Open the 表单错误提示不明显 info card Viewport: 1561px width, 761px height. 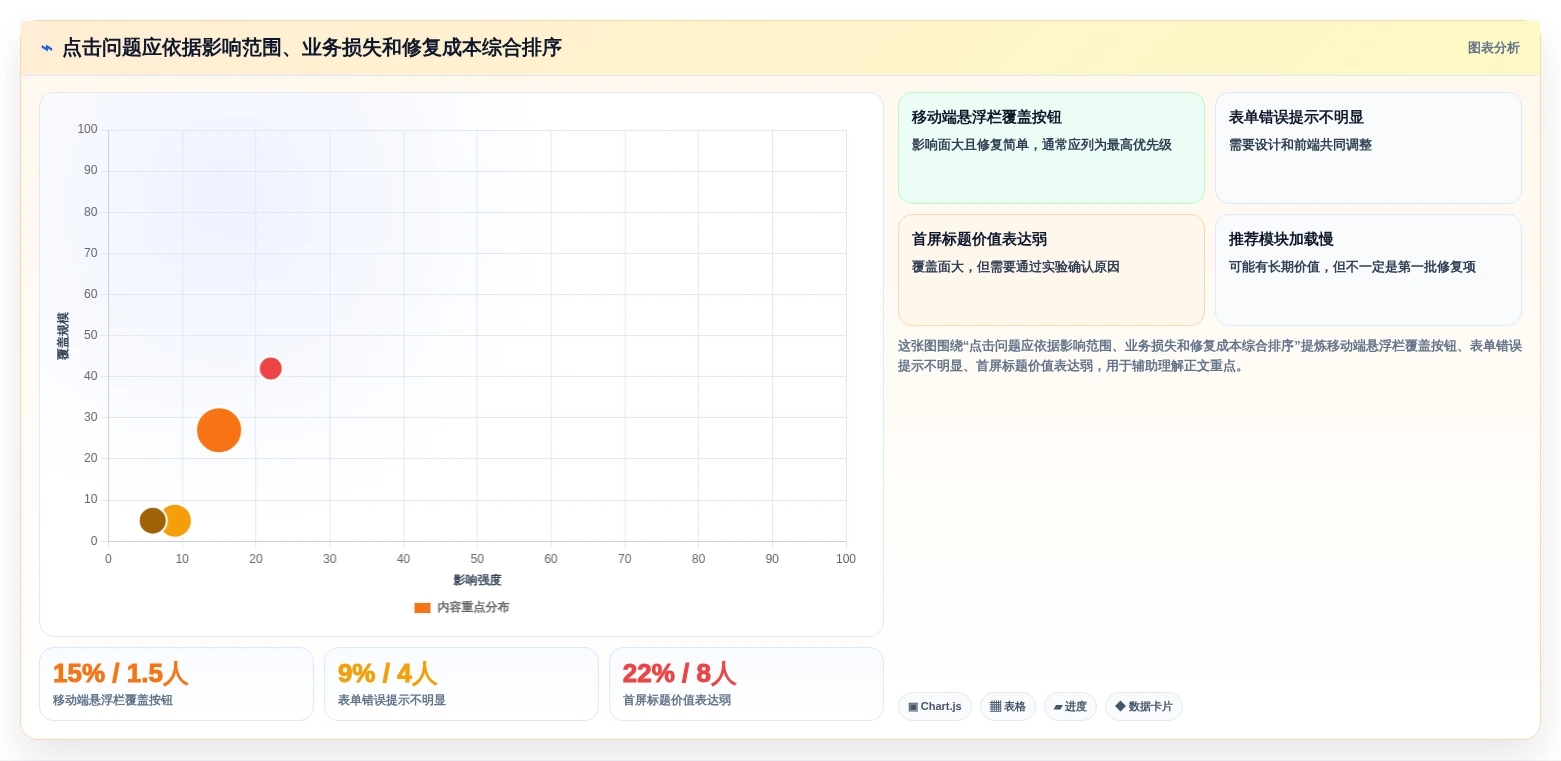point(1368,148)
